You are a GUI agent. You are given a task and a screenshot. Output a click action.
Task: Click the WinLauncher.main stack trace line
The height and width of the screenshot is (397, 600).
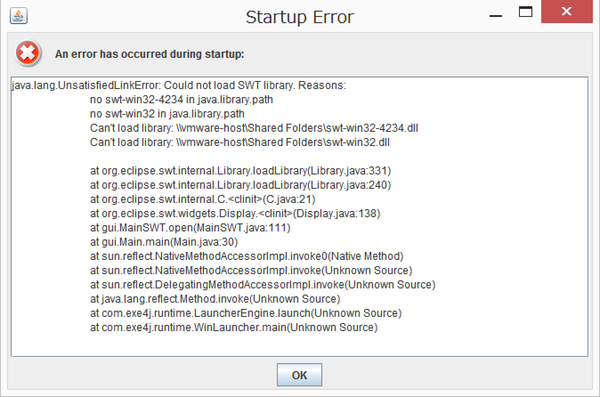[234, 327]
